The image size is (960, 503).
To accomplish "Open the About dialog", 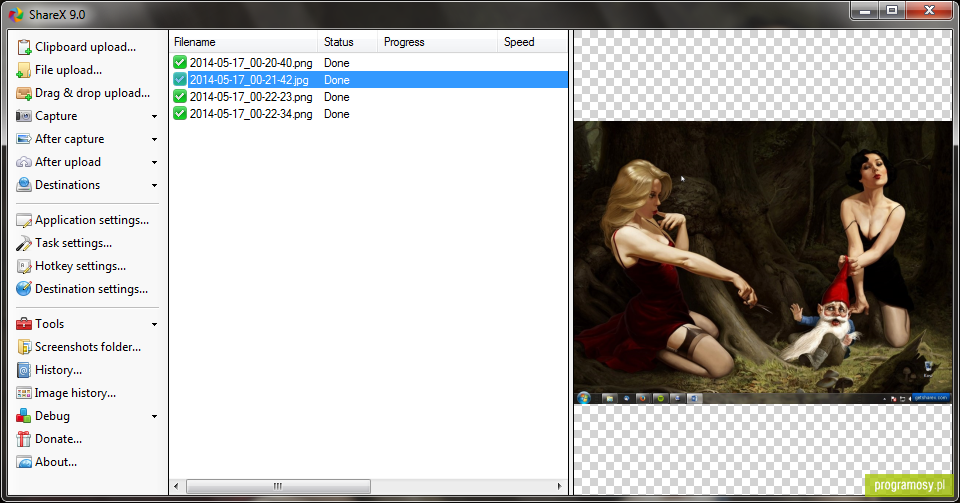I will pyautogui.click(x=56, y=462).
